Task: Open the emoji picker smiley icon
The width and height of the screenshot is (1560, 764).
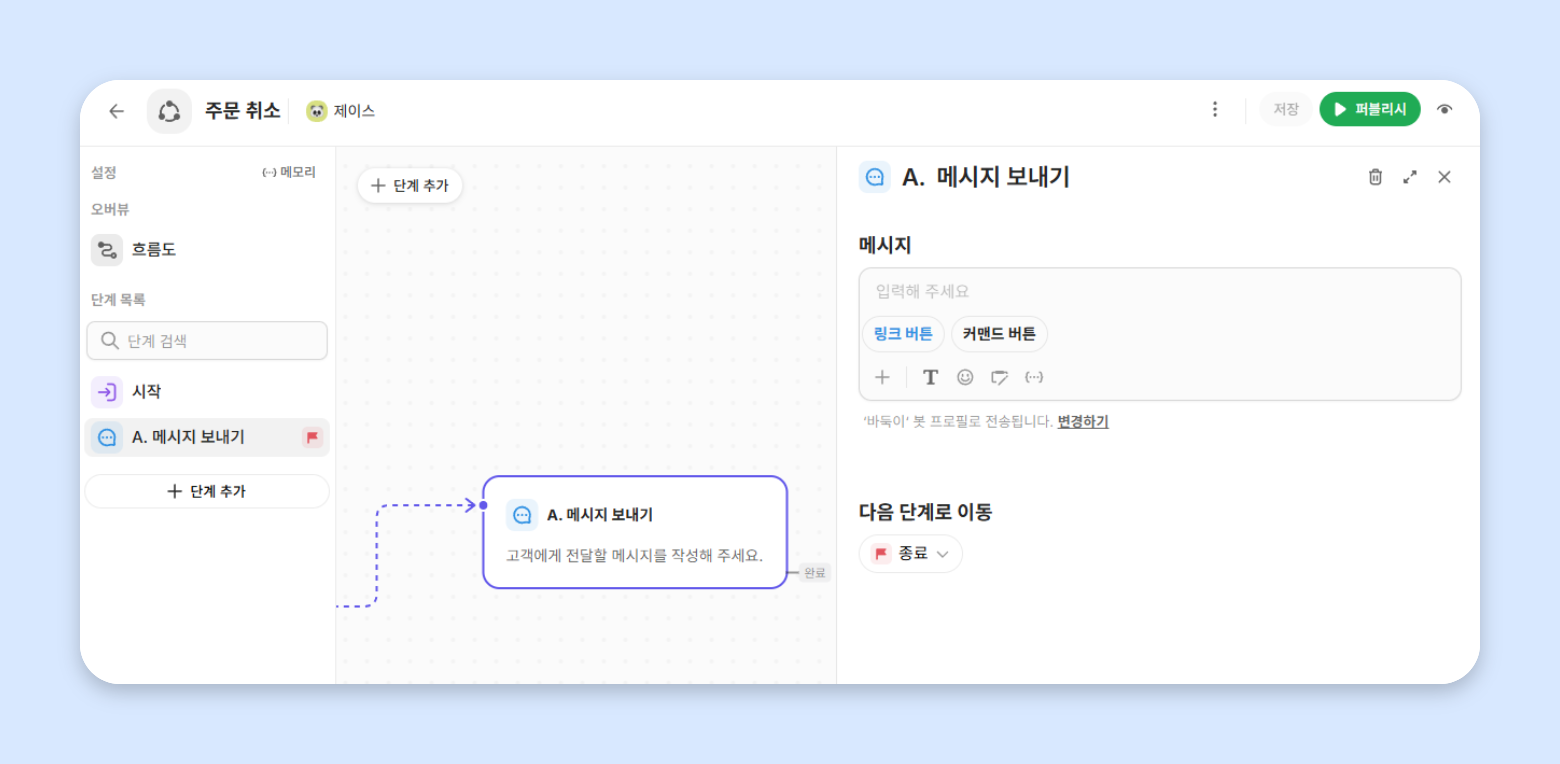Action: [x=965, y=377]
